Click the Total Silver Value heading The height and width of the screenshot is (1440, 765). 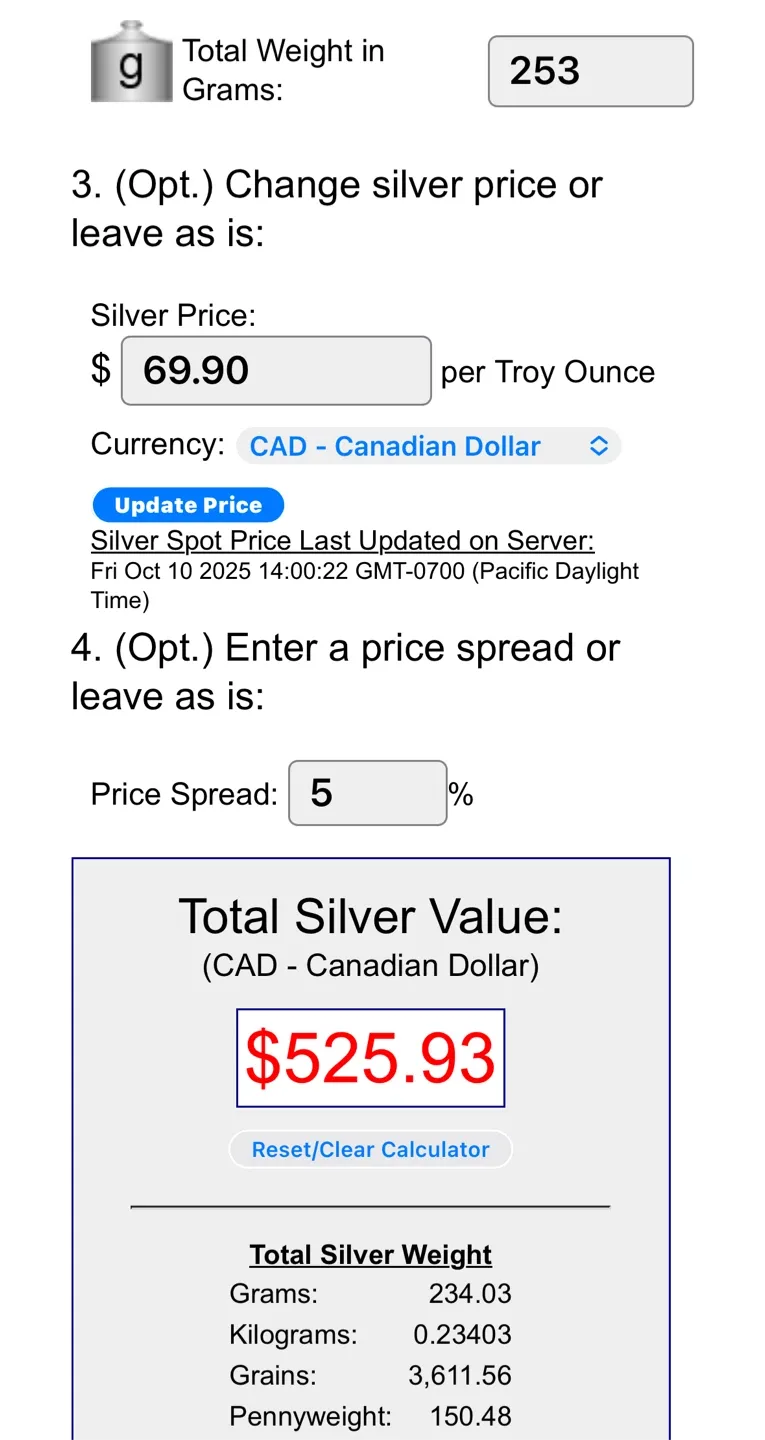pos(370,916)
